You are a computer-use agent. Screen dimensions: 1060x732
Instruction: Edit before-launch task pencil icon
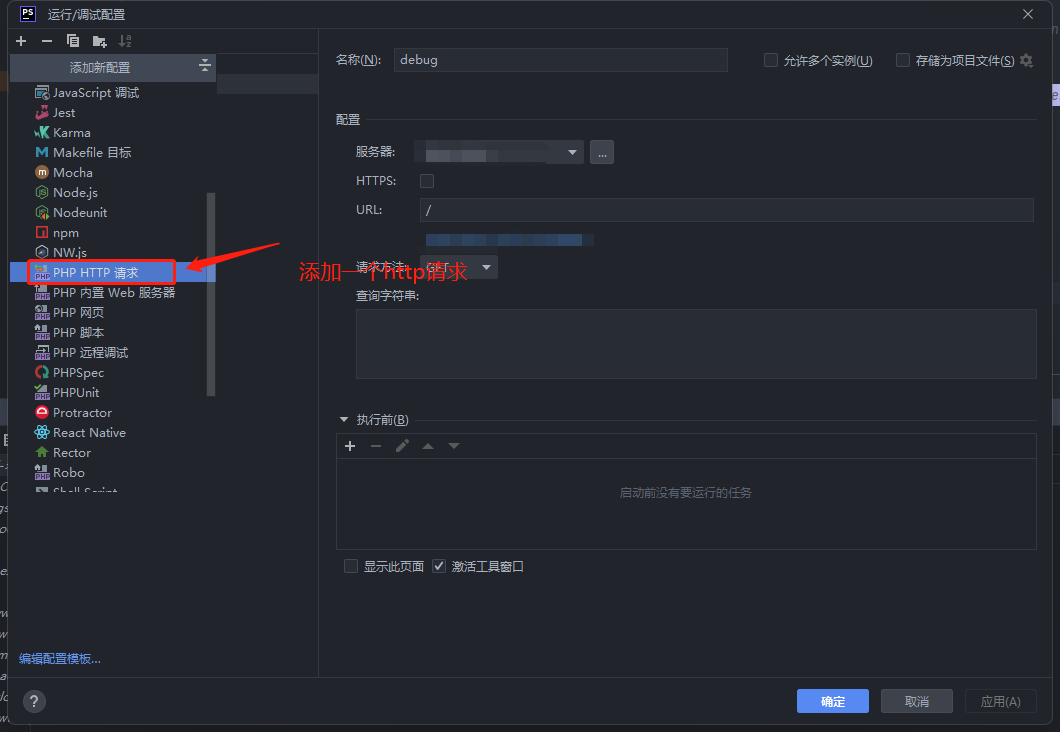pos(402,446)
